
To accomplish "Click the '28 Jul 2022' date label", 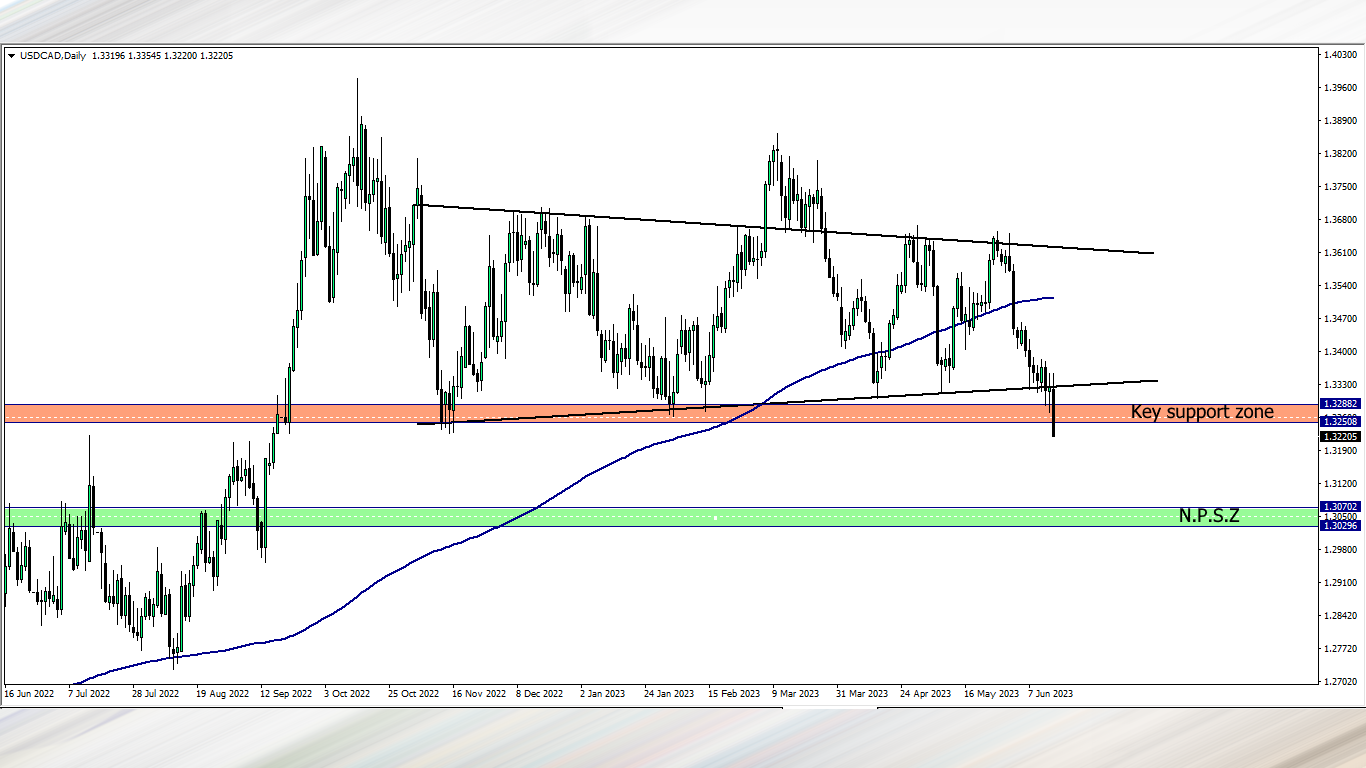I will (x=156, y=692).
